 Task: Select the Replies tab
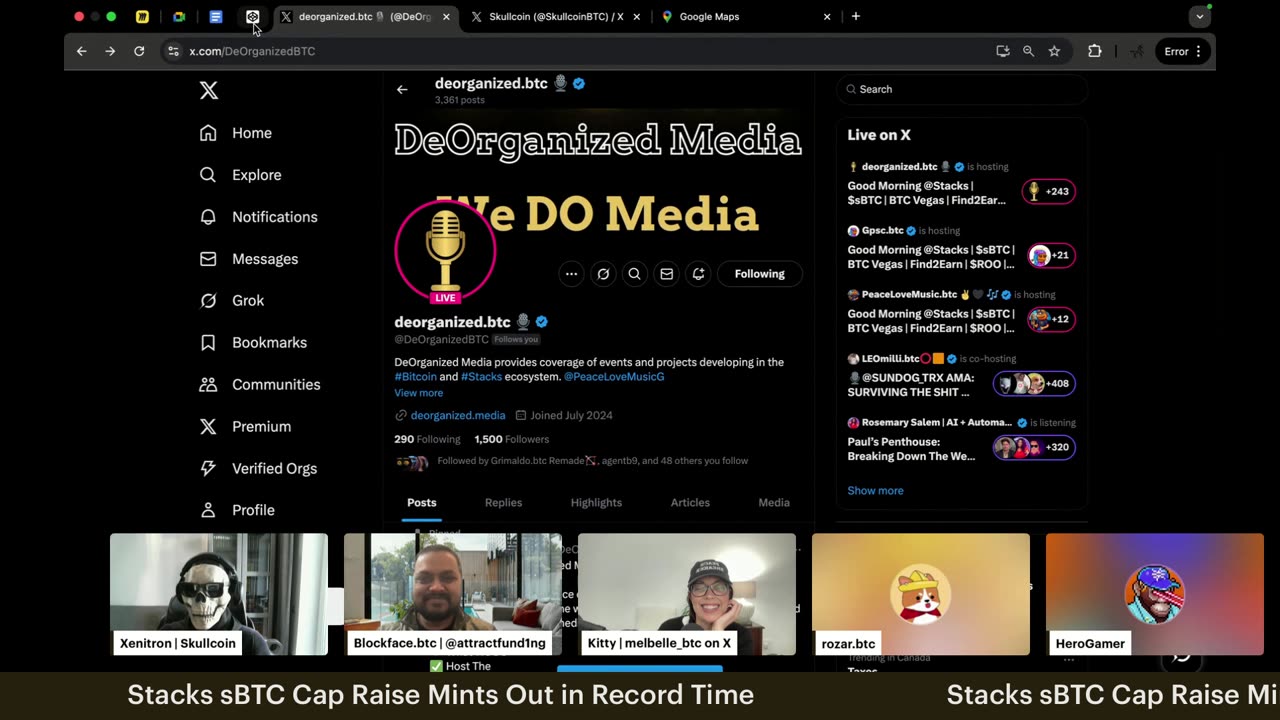pos(503,503)
